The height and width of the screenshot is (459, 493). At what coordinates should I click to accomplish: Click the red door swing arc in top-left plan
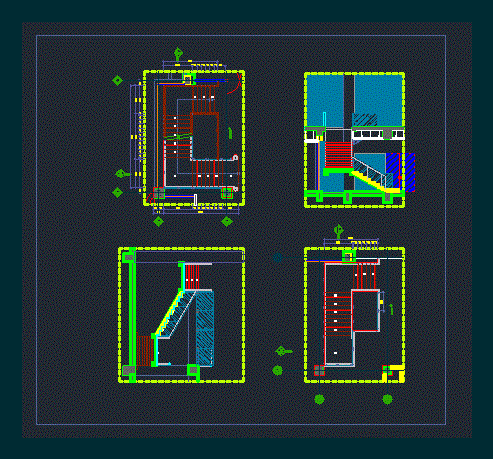click(235, 84)
